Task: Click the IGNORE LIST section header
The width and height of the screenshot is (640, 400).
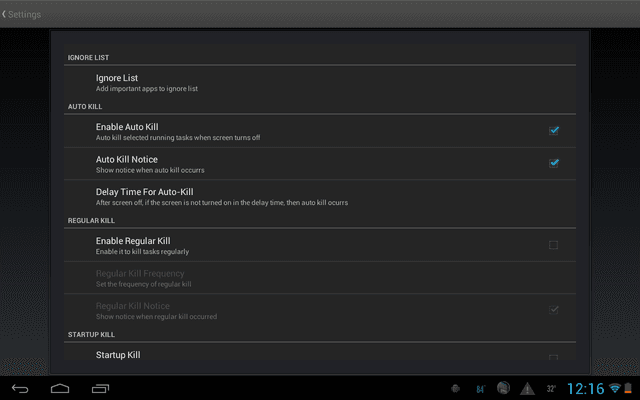Action: (88, 58)
